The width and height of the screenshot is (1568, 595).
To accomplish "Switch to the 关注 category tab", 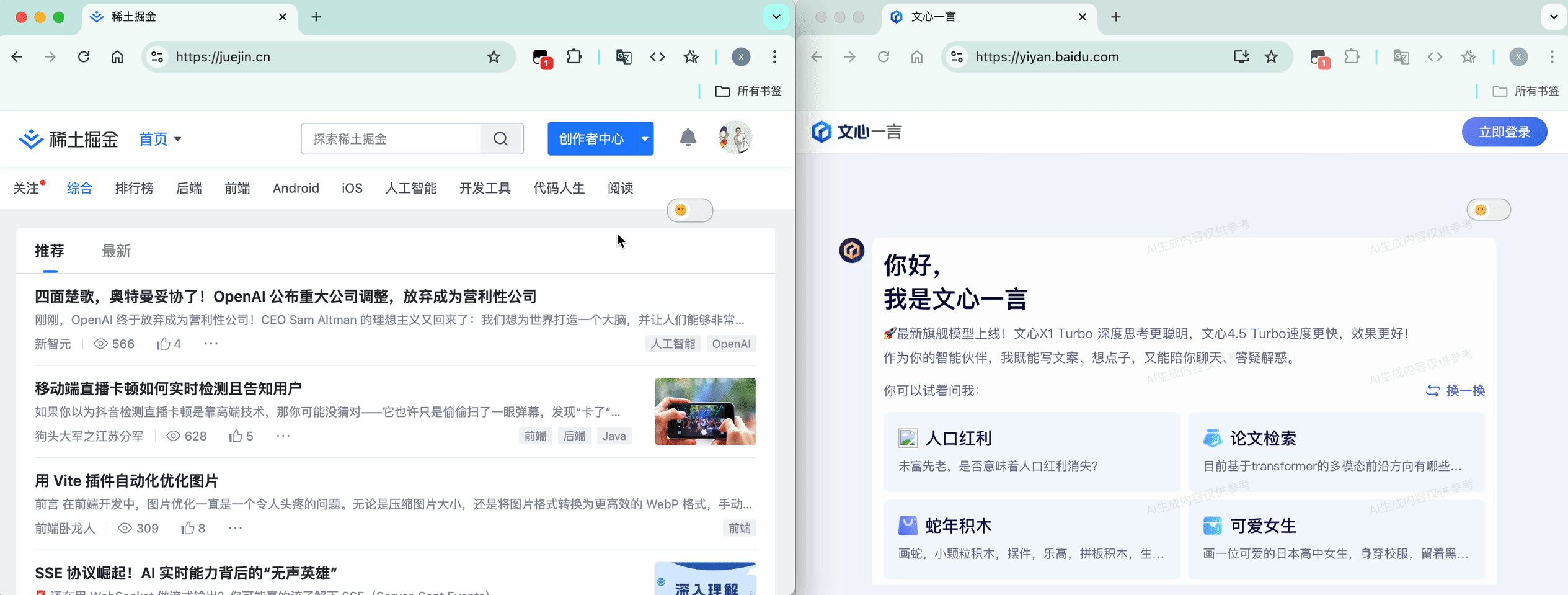I will tap(27, 189).
